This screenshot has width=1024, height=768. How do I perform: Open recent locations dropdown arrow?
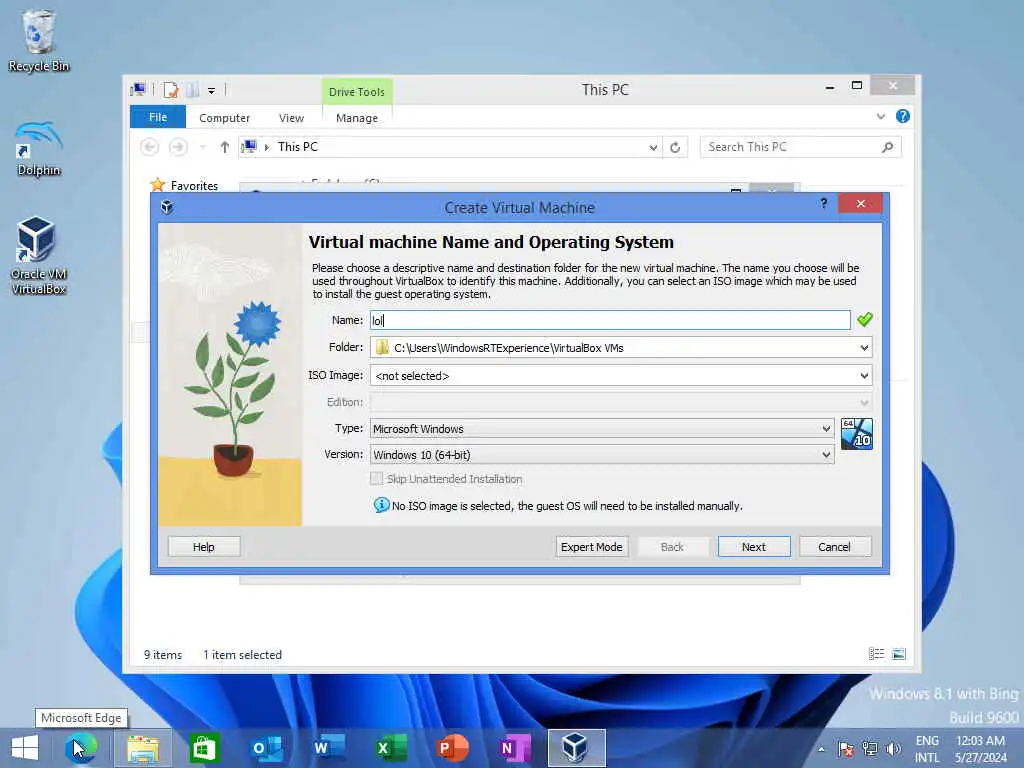203,147
